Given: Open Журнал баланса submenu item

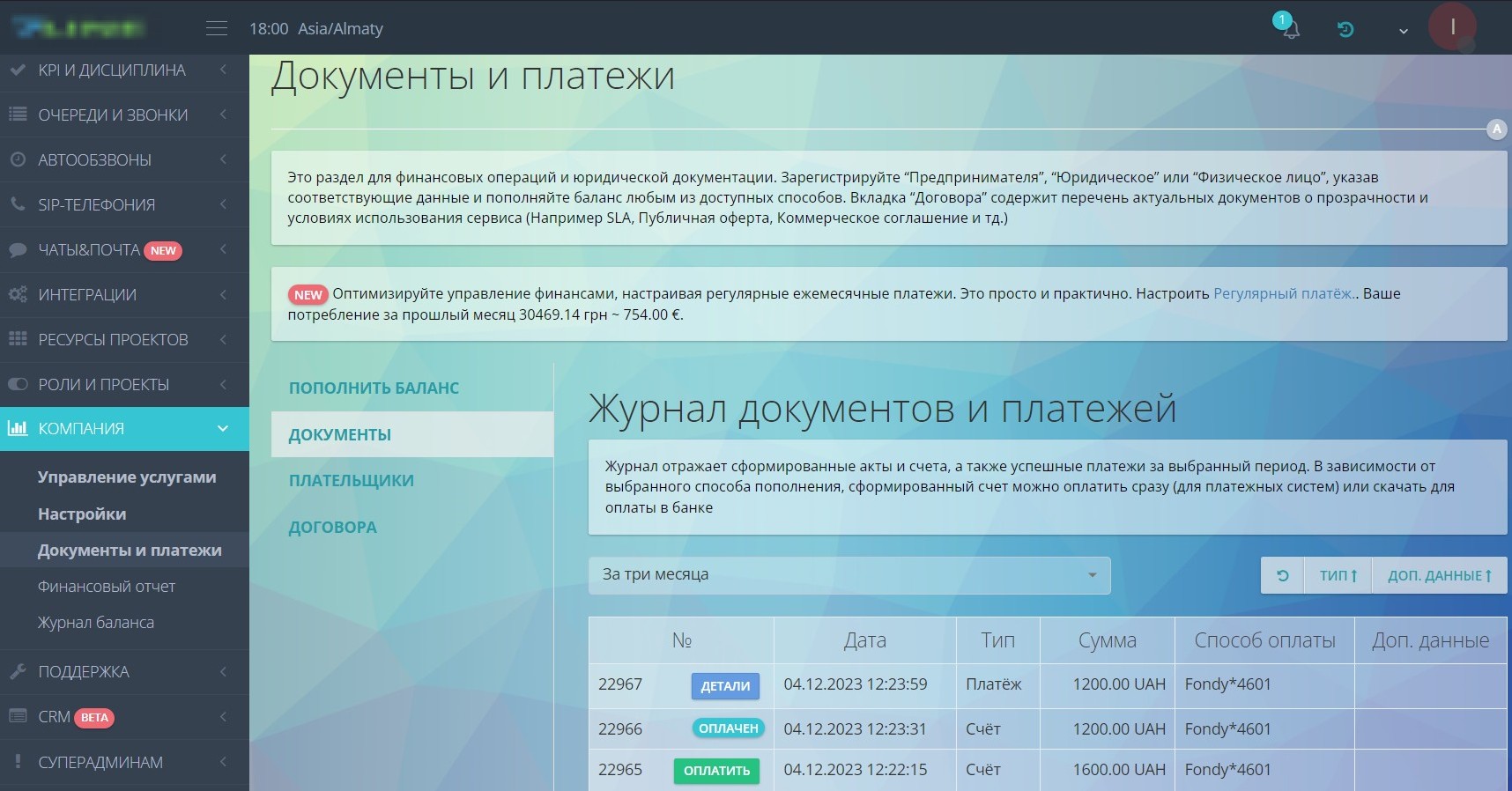Looking at the screenshot, I should click(x=95, y=622).
